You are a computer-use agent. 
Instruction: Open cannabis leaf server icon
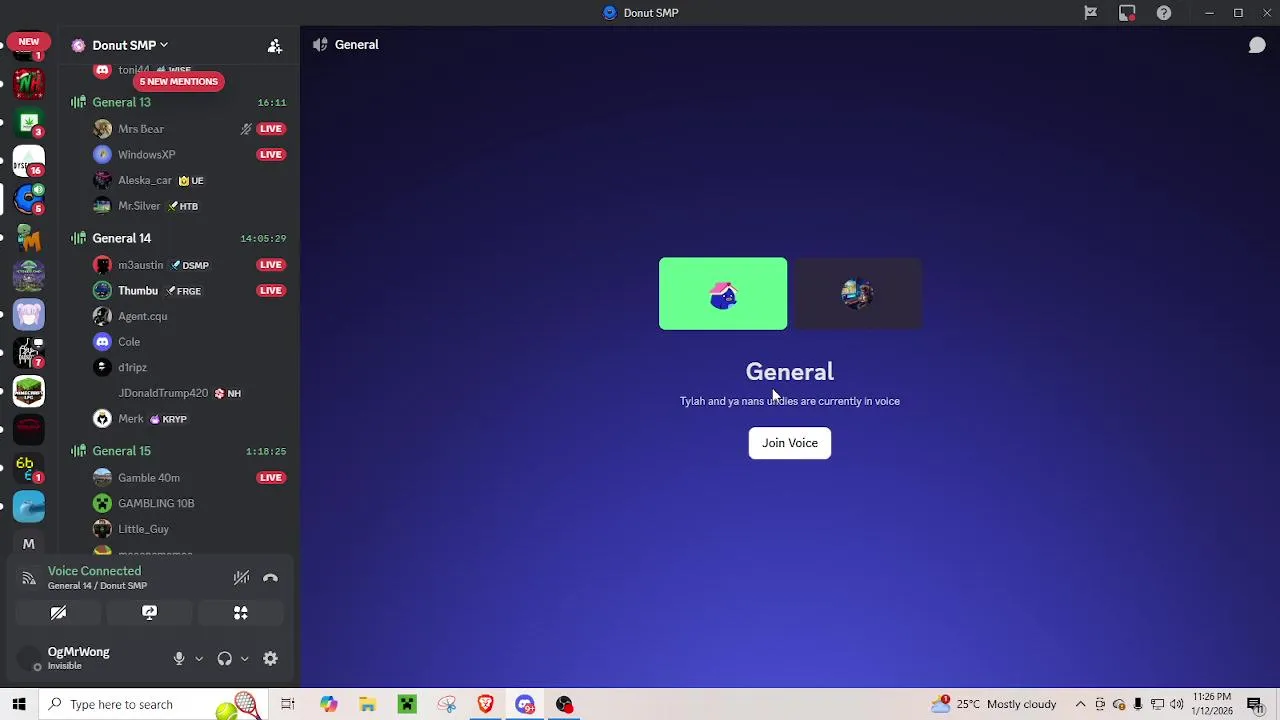29,122
